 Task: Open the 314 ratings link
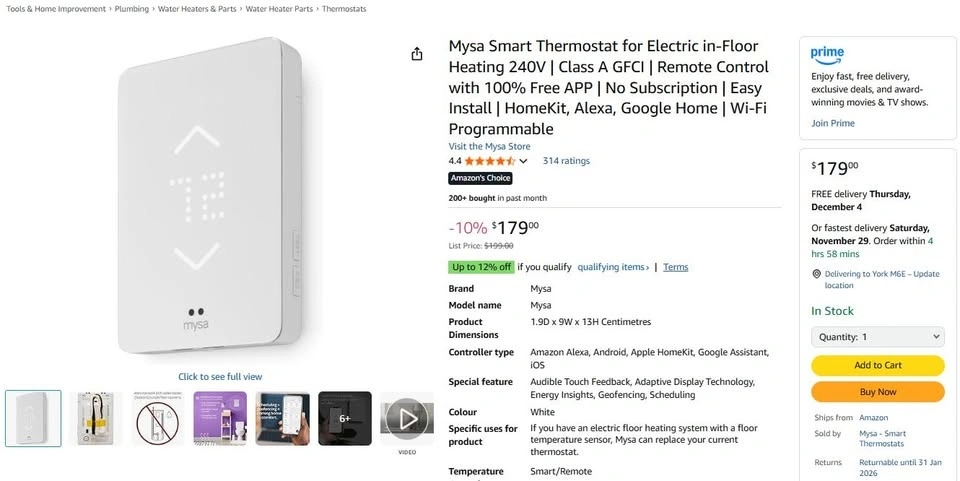tap(566, 161)
